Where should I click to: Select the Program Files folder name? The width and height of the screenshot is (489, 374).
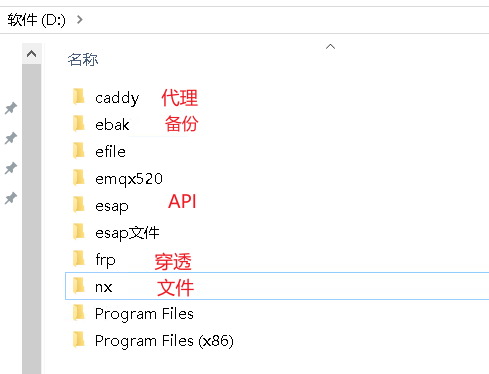(144, 314)
